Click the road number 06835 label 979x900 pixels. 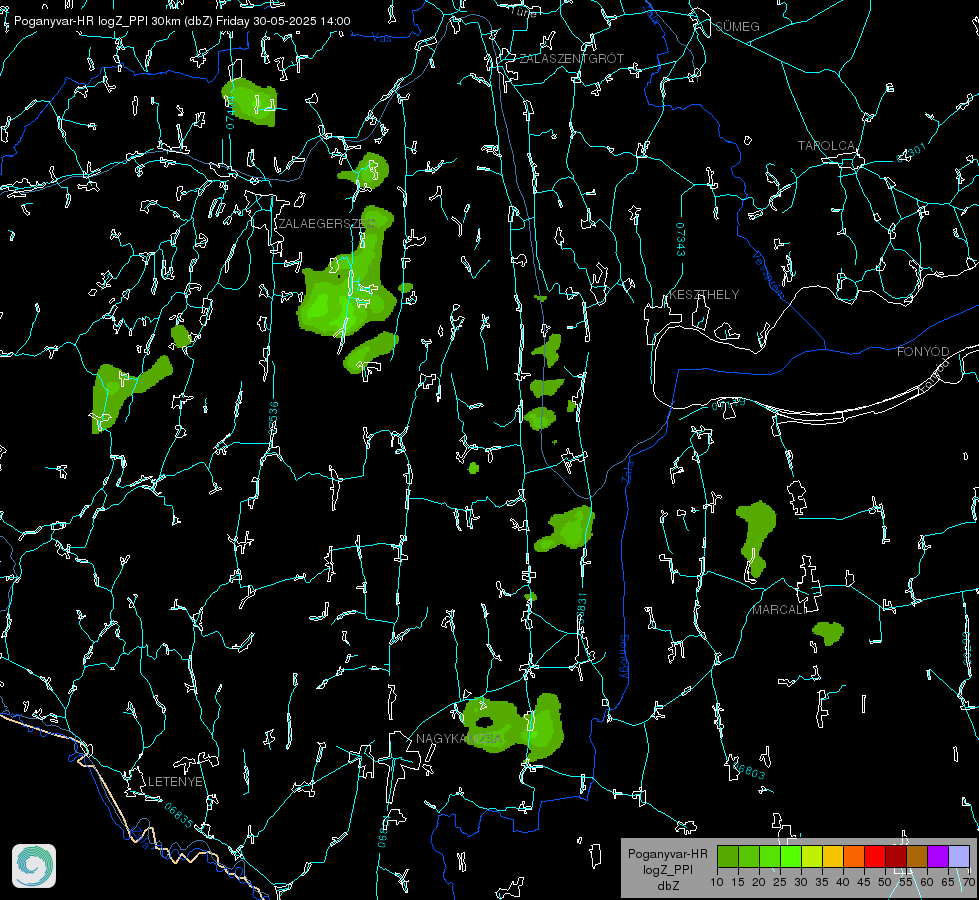click(x=179, y=815)
